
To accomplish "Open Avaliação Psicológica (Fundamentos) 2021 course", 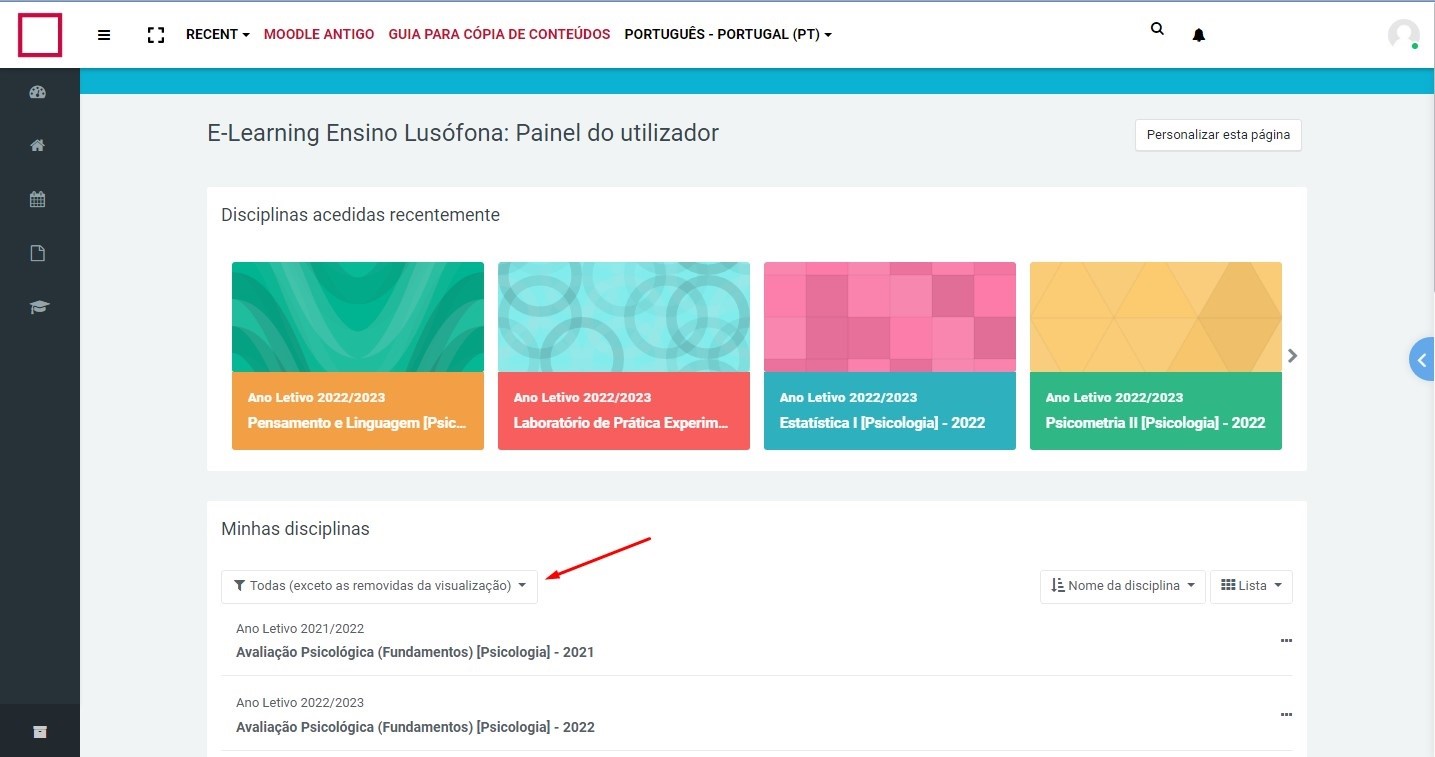I will [415, 652].
